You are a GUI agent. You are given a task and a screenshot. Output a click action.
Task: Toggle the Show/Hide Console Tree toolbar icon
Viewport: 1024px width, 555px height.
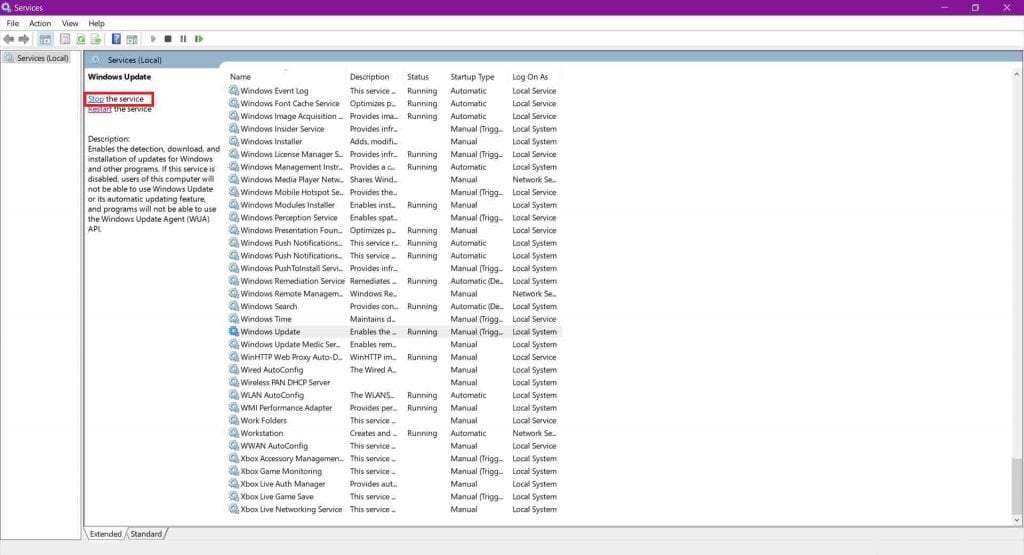coord(45,39)
